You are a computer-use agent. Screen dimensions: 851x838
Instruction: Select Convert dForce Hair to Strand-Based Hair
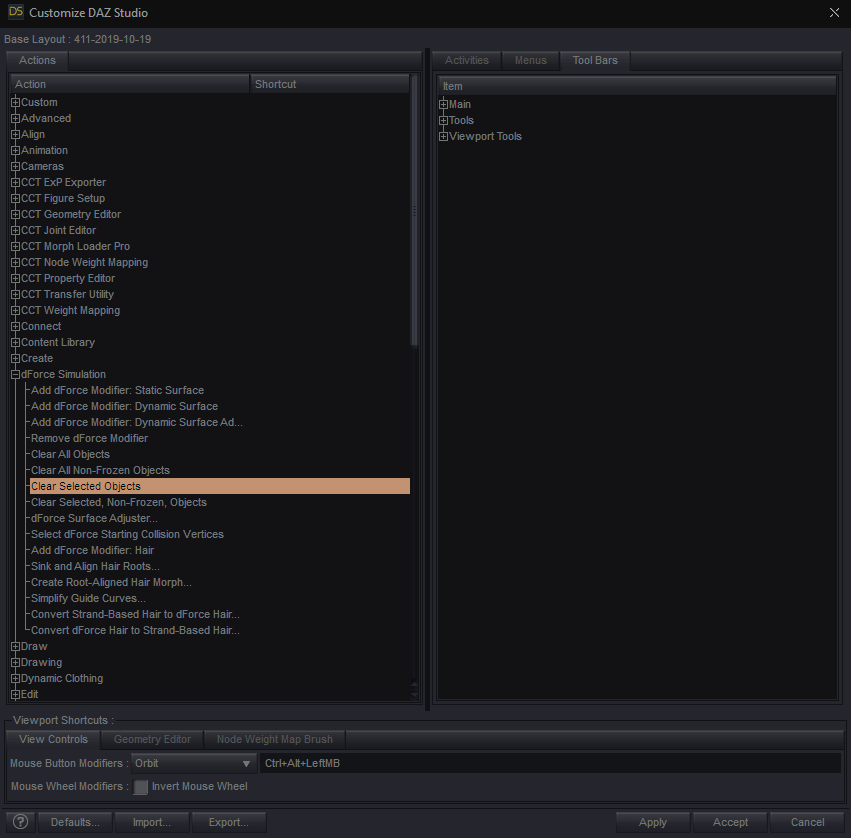tap(135, 631)
